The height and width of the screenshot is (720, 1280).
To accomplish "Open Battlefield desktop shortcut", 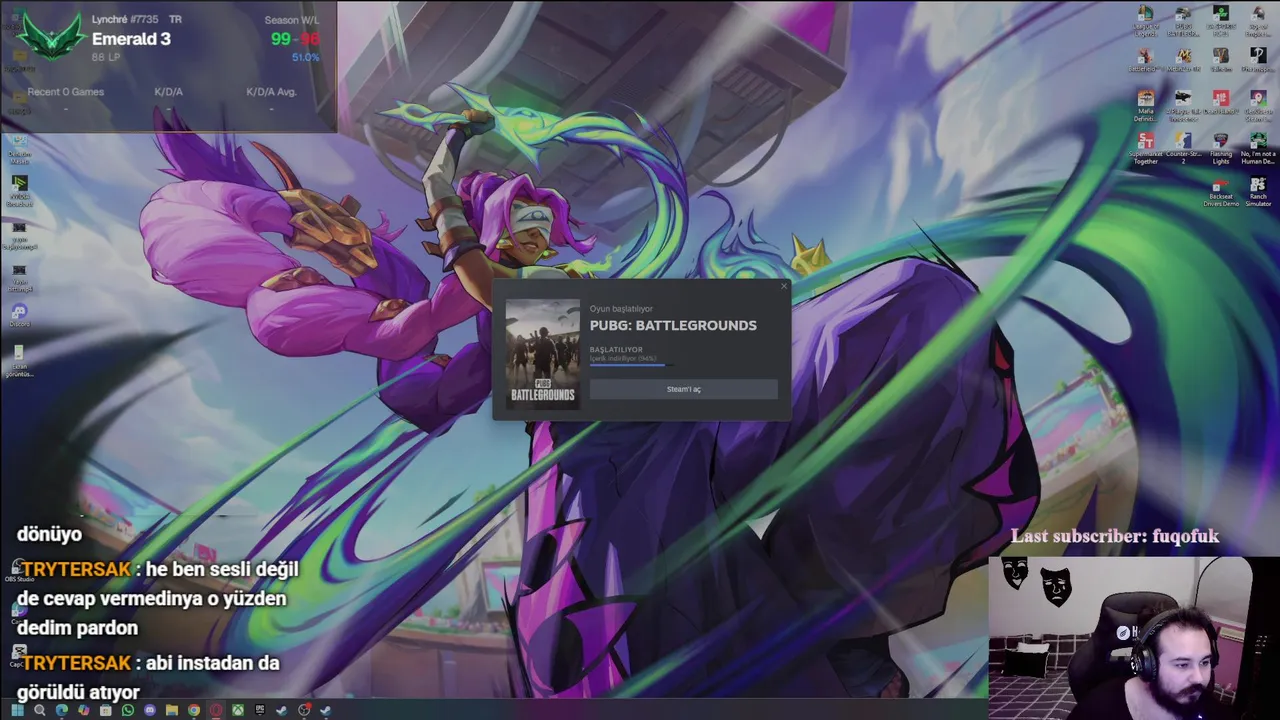I will [x=1146, y=60].
